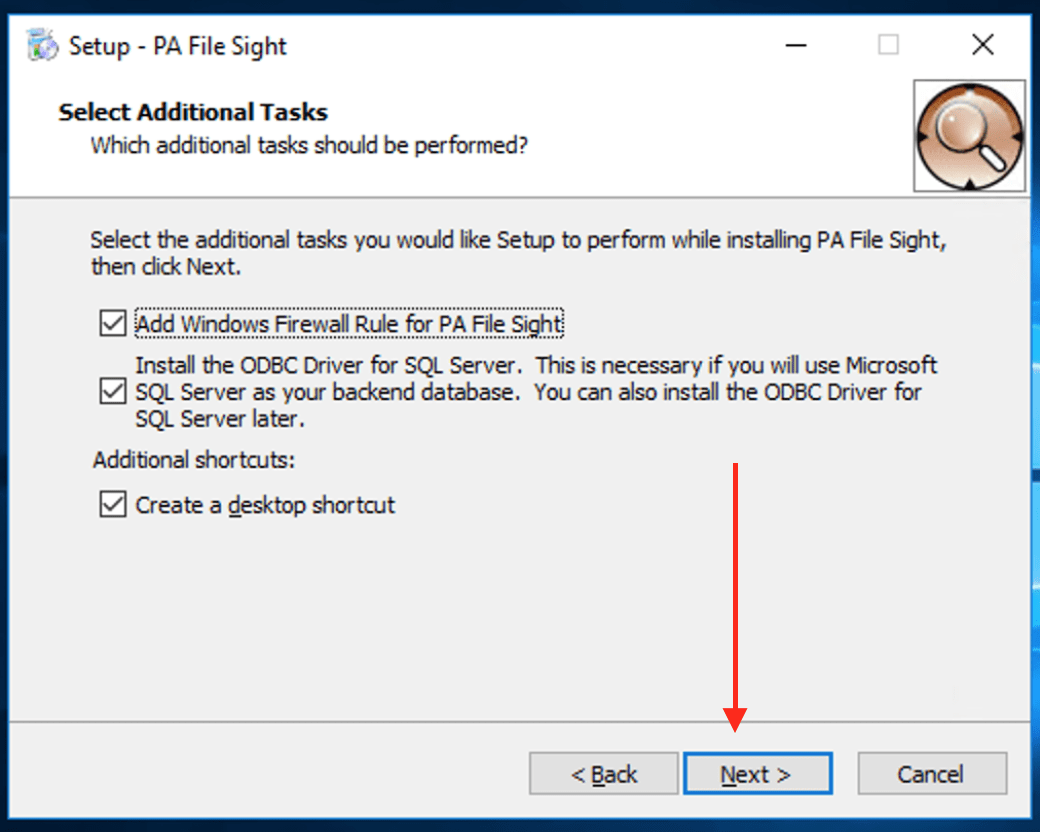Screen dimensions: 1040x832
Task: Click the 'Additional shortcuts:' group label
Action: click(194, 460)
